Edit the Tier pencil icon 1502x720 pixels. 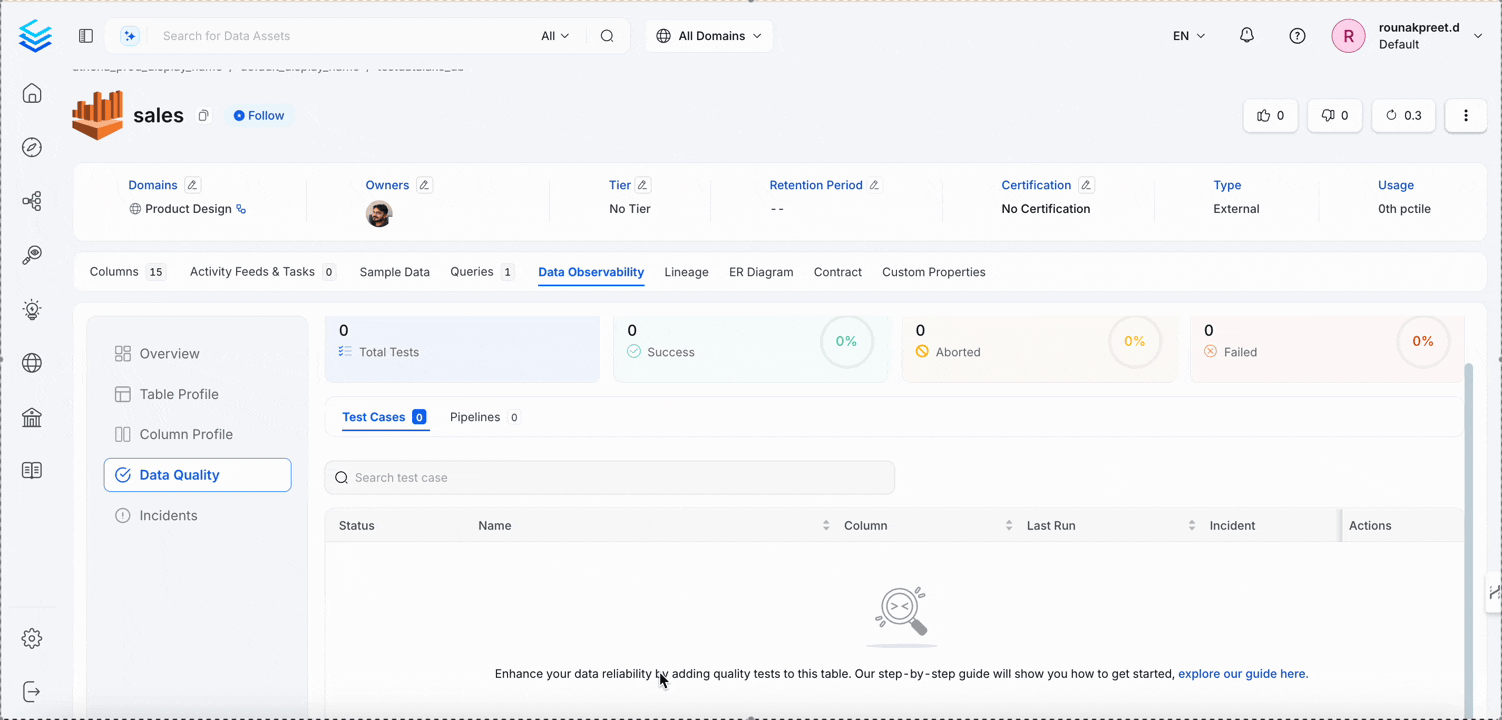(x=643, y=185)
